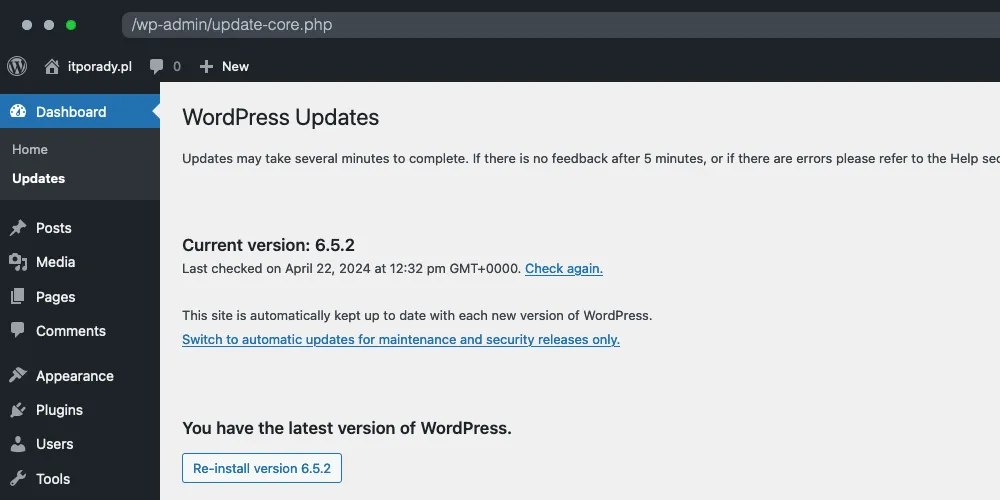Click the Media library icon
Viewport: 1000px width, 500px height.
pos(18,262)
